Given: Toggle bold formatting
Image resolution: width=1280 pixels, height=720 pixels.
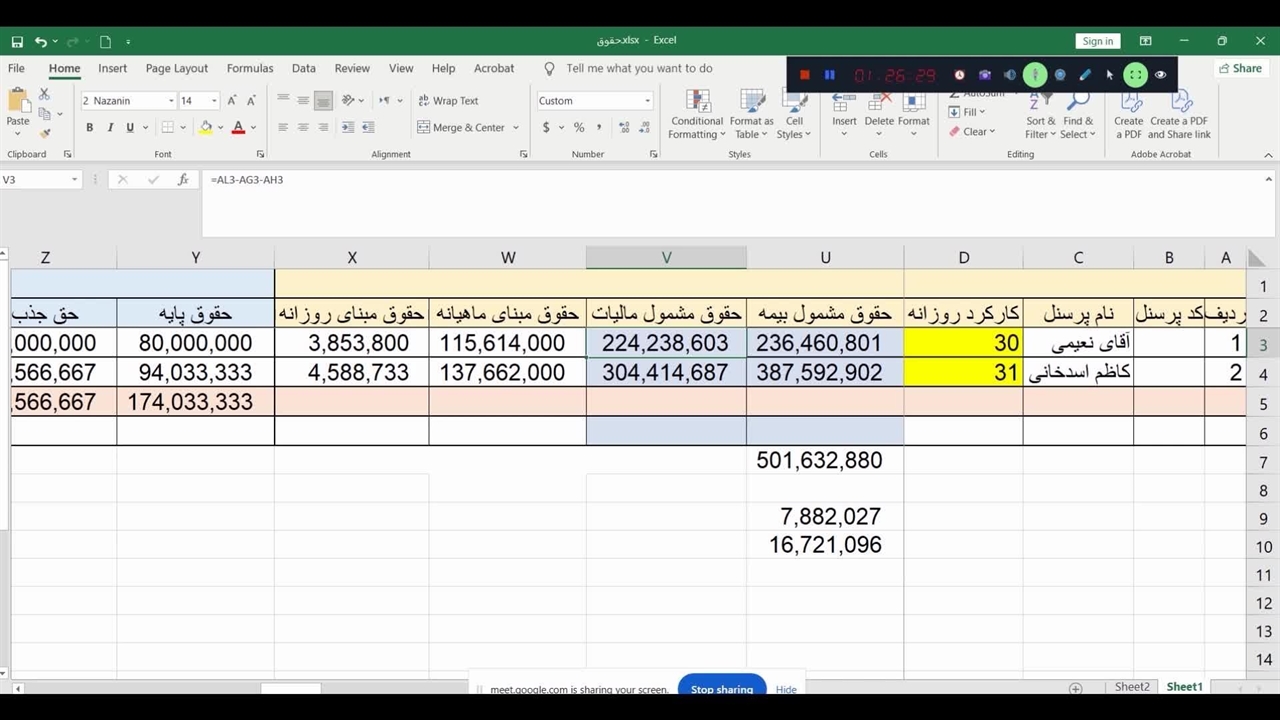Looking at the screenshot, I should point(89,128).
